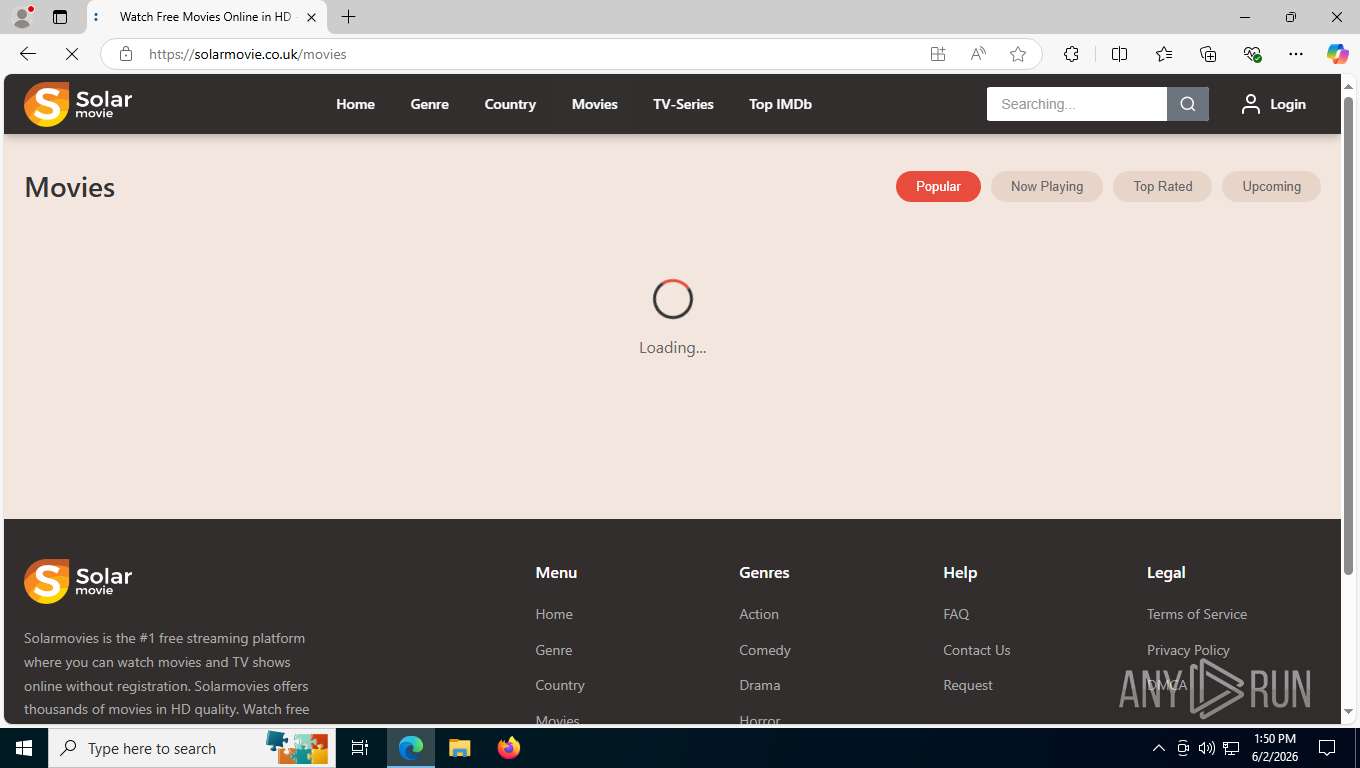Open volume control in tray

coord(1207,748)
